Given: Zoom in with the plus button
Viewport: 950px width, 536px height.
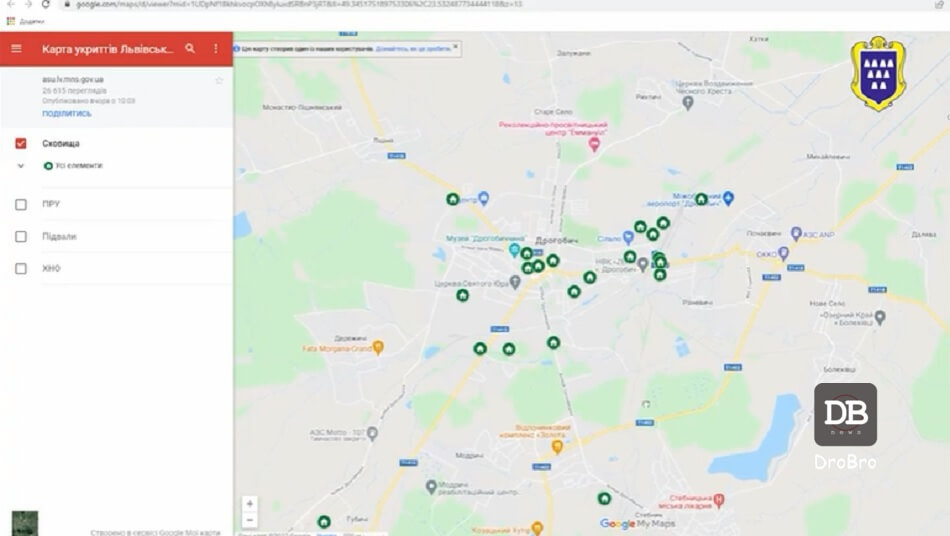Looking at the screenshot, I should click(250, 503).
